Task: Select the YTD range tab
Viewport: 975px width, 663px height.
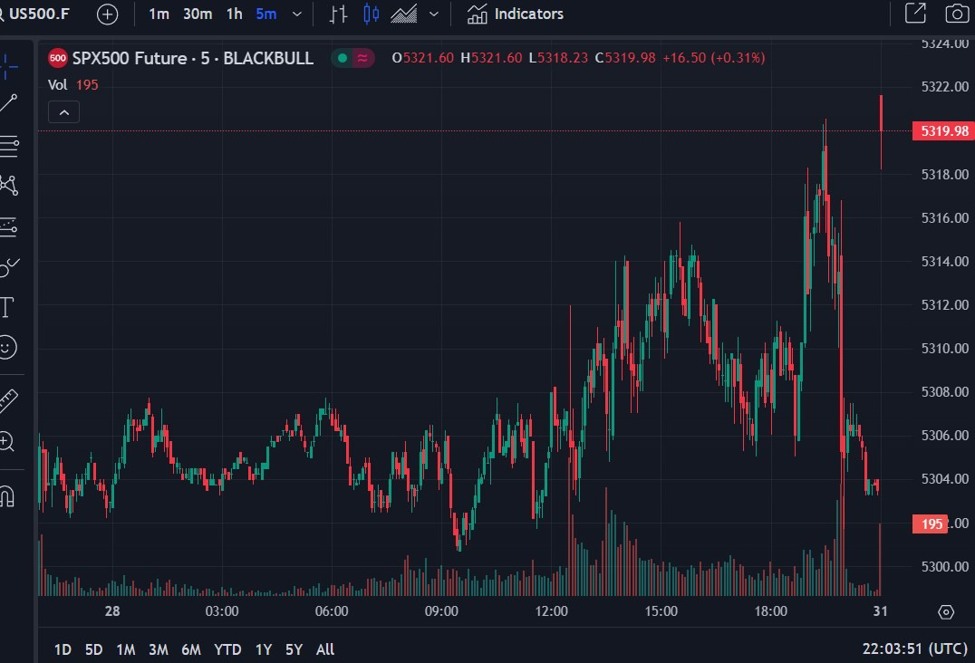Action: click(227, 649)
